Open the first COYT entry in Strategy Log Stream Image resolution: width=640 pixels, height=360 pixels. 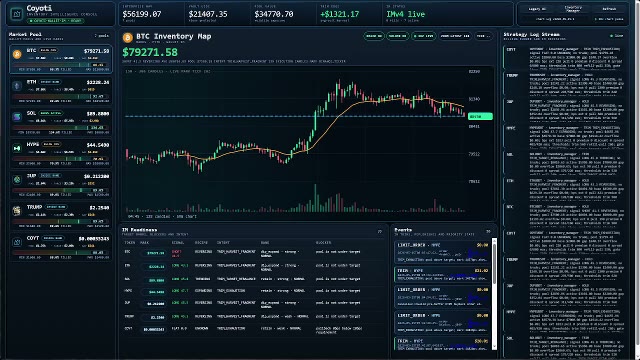pyautogui.click(x=564, y=58)
